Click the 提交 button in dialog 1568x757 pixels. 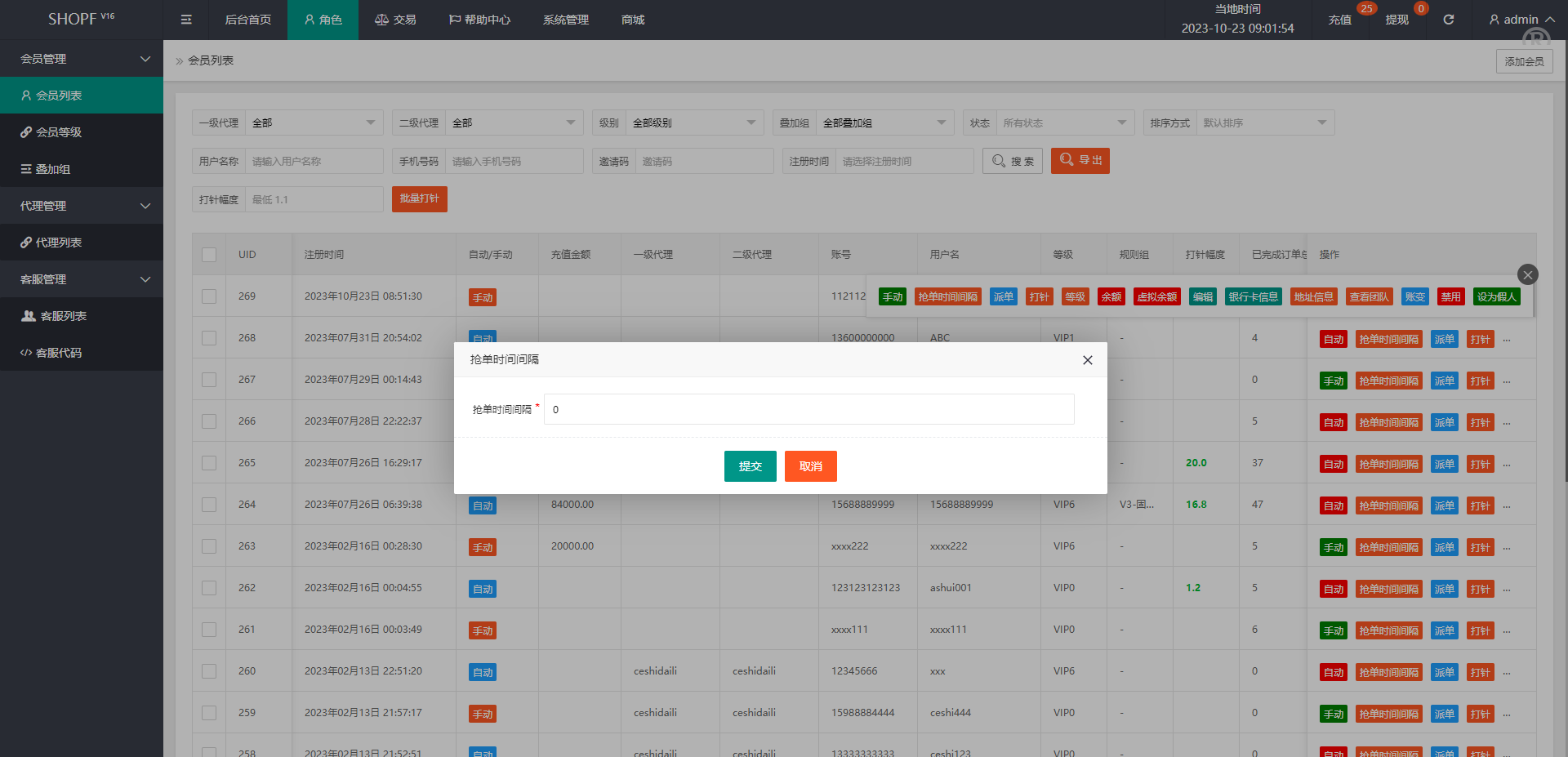tap(750, 466)
